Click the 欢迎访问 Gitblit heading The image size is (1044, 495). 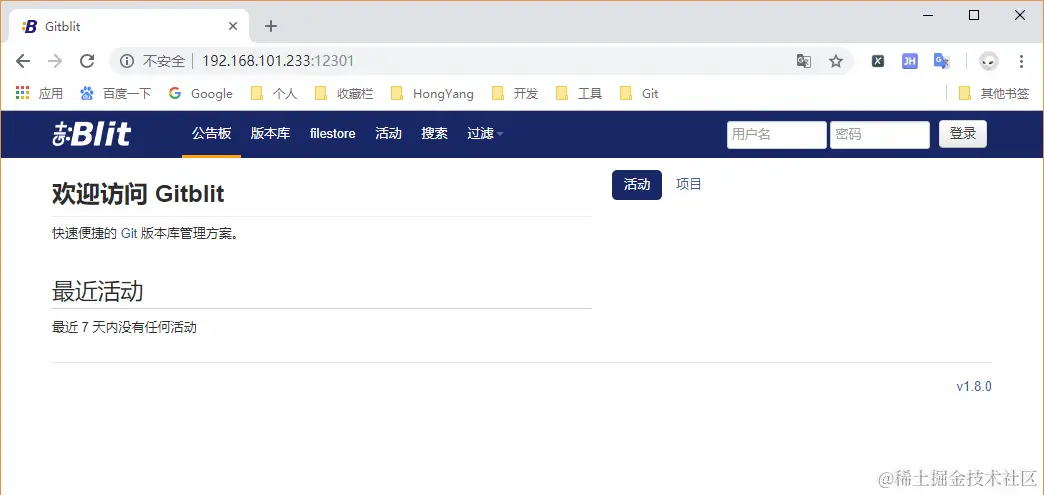138,194
